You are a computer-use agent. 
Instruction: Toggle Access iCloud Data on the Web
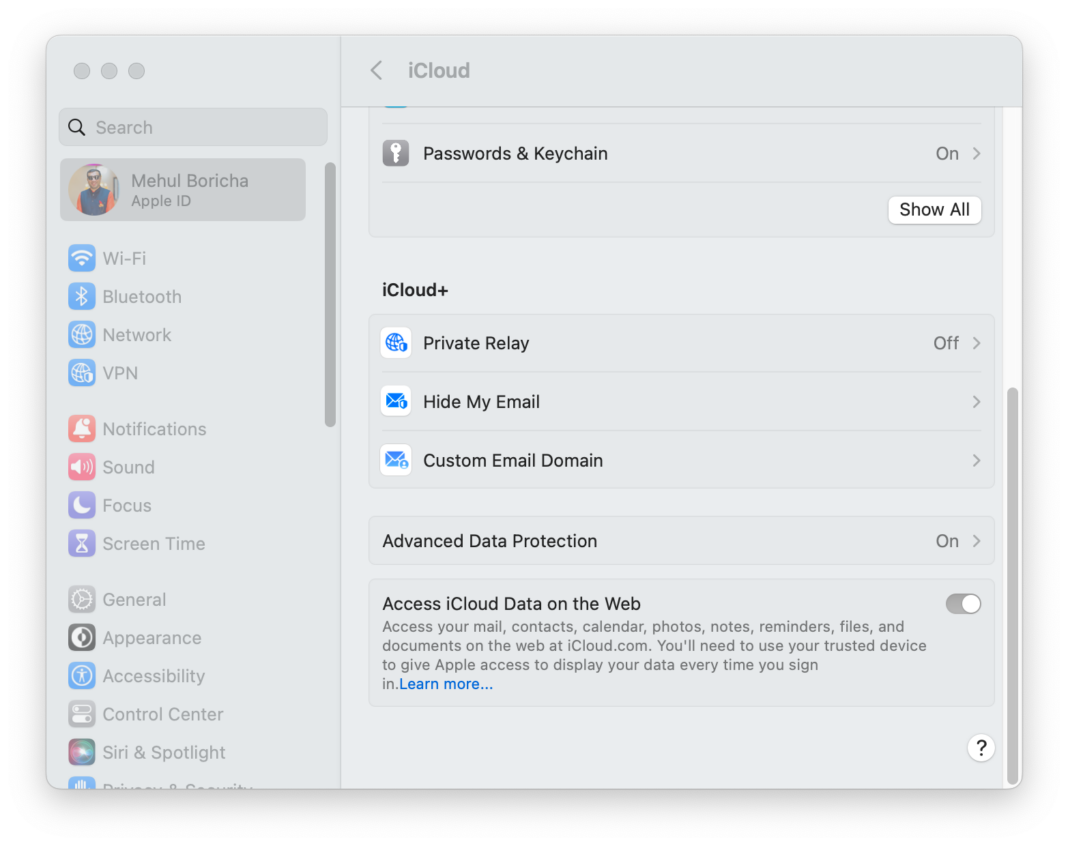(963, 604)
